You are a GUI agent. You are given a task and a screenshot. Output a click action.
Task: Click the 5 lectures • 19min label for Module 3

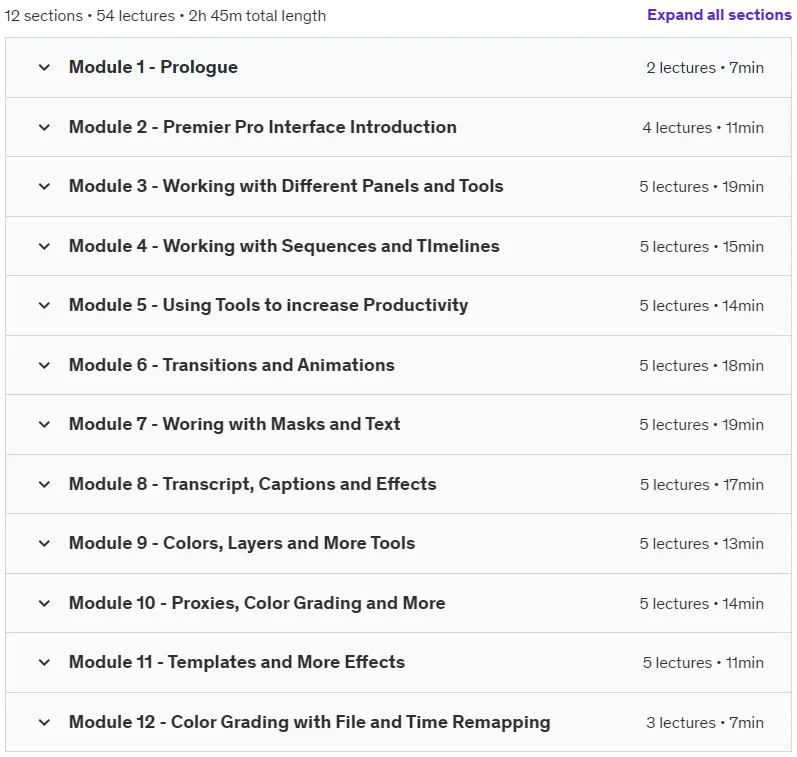(x=701, y=187)
